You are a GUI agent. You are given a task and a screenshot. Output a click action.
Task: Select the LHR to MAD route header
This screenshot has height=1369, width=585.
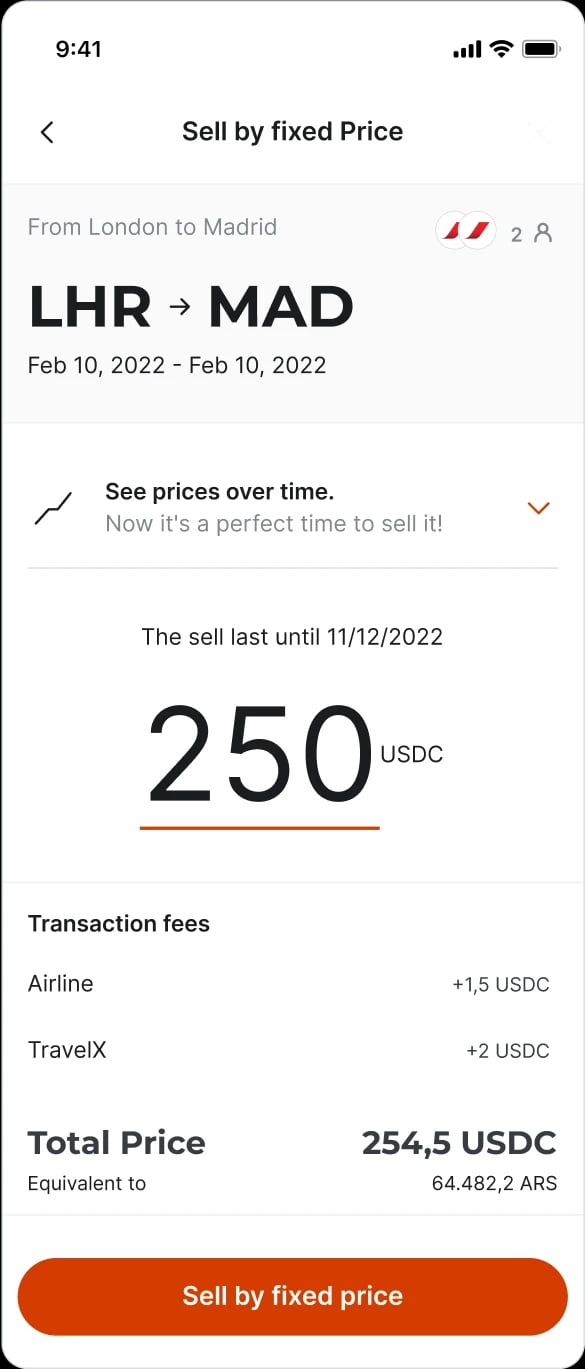tap(190, 305)
